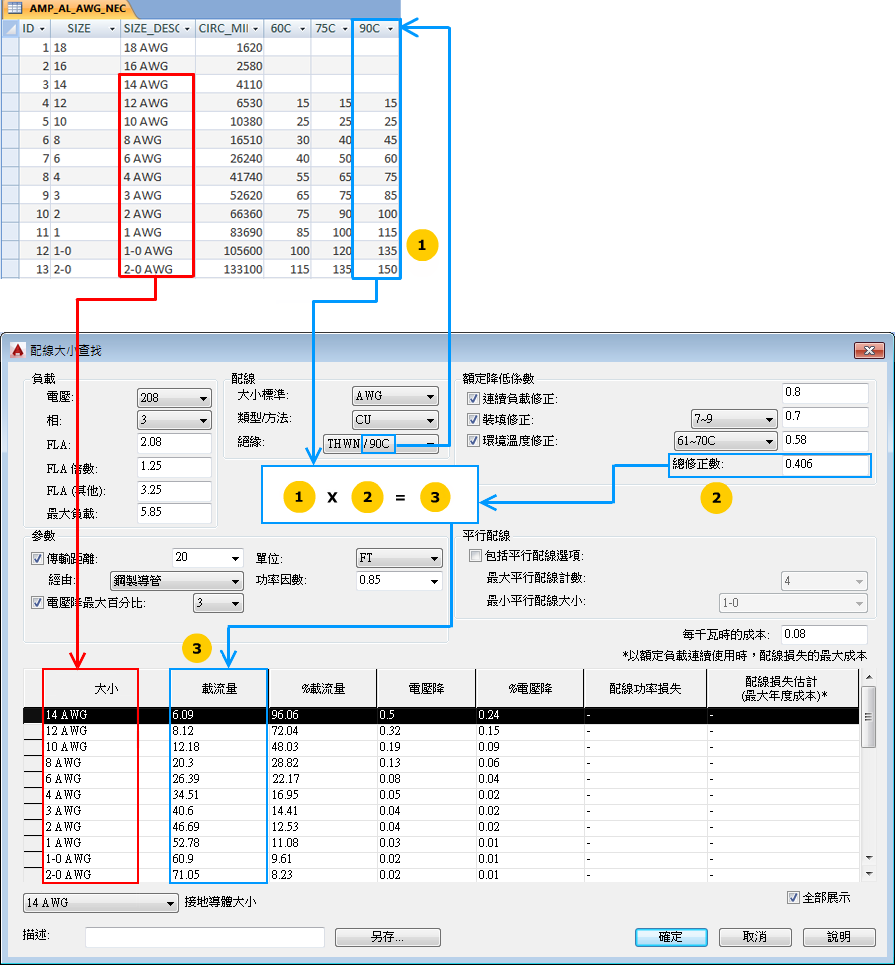
Task: Click the AutoCAD icon in dialog title bar
Action: pyautogui.click(x=17, y=350)
